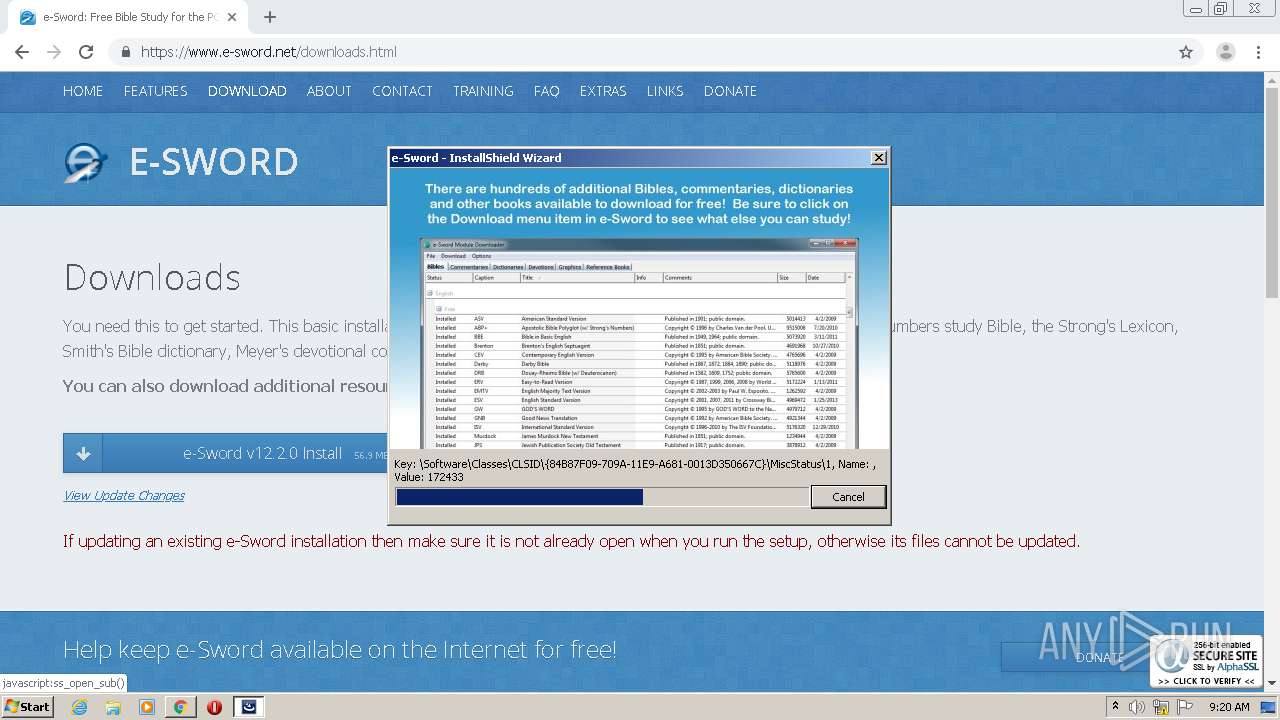Click the download arrow icon on the install button

[83, 453]
